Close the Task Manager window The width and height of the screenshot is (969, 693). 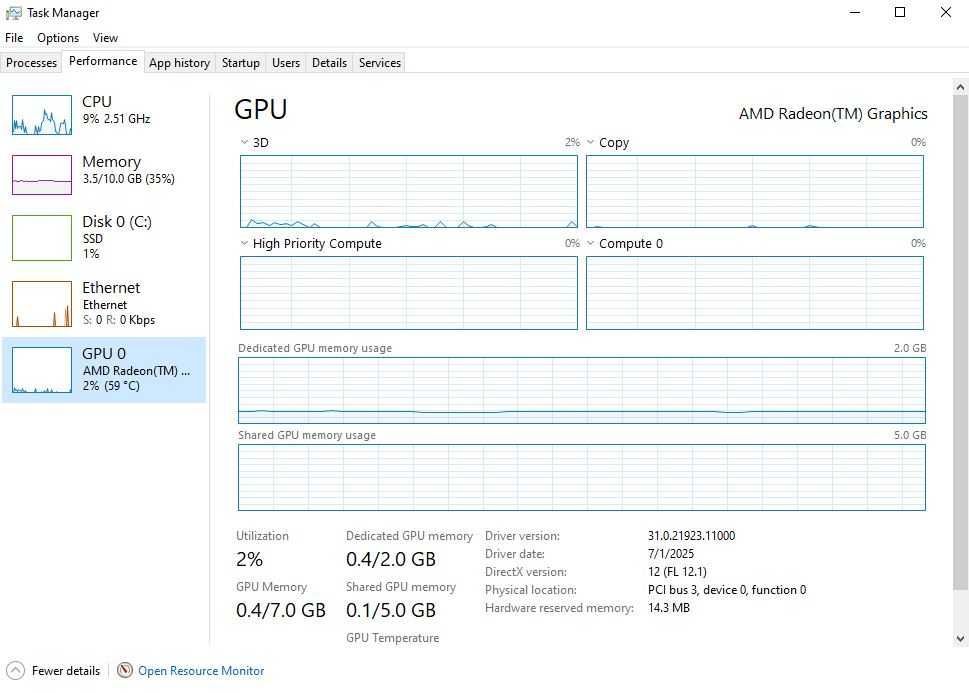point(946,12)
